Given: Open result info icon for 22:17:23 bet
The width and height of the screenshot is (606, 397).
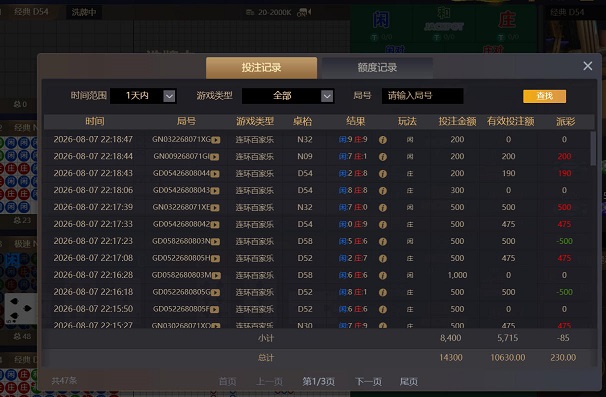Looking at the screenshot, I should pos(383,242).
